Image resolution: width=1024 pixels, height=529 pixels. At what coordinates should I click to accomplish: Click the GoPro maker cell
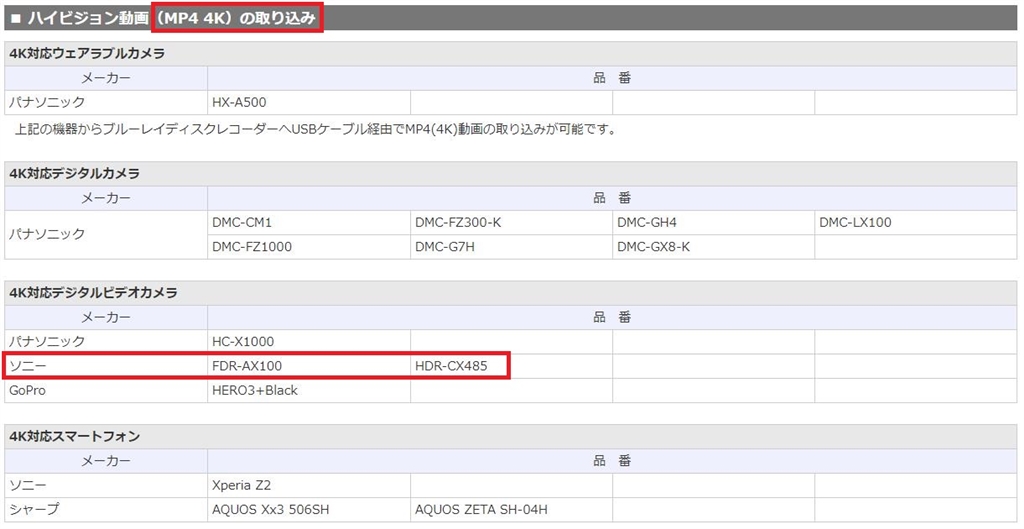[x=106, y=391]
